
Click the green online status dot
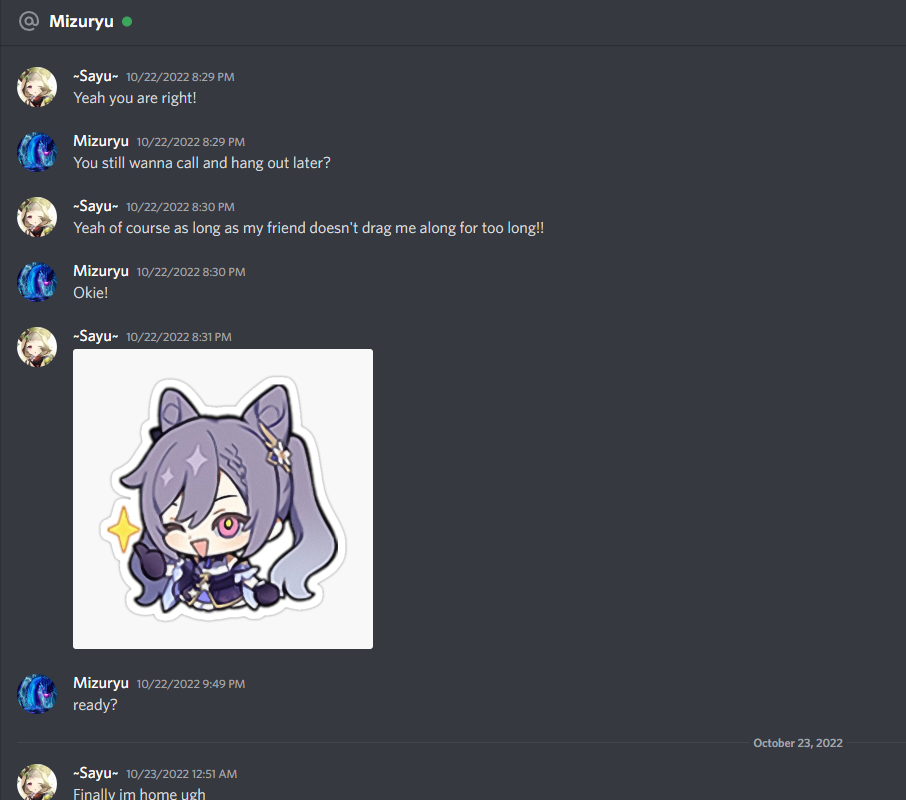coord(127,22)
